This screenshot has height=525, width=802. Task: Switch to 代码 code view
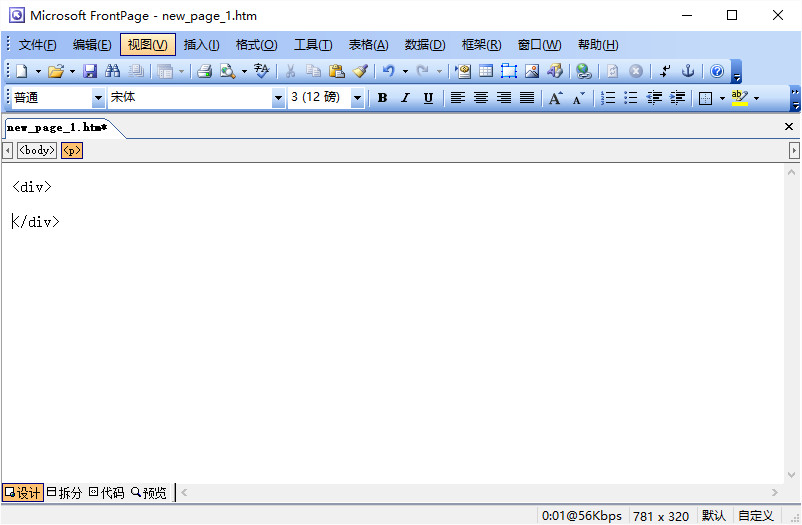tap(106, 493)
